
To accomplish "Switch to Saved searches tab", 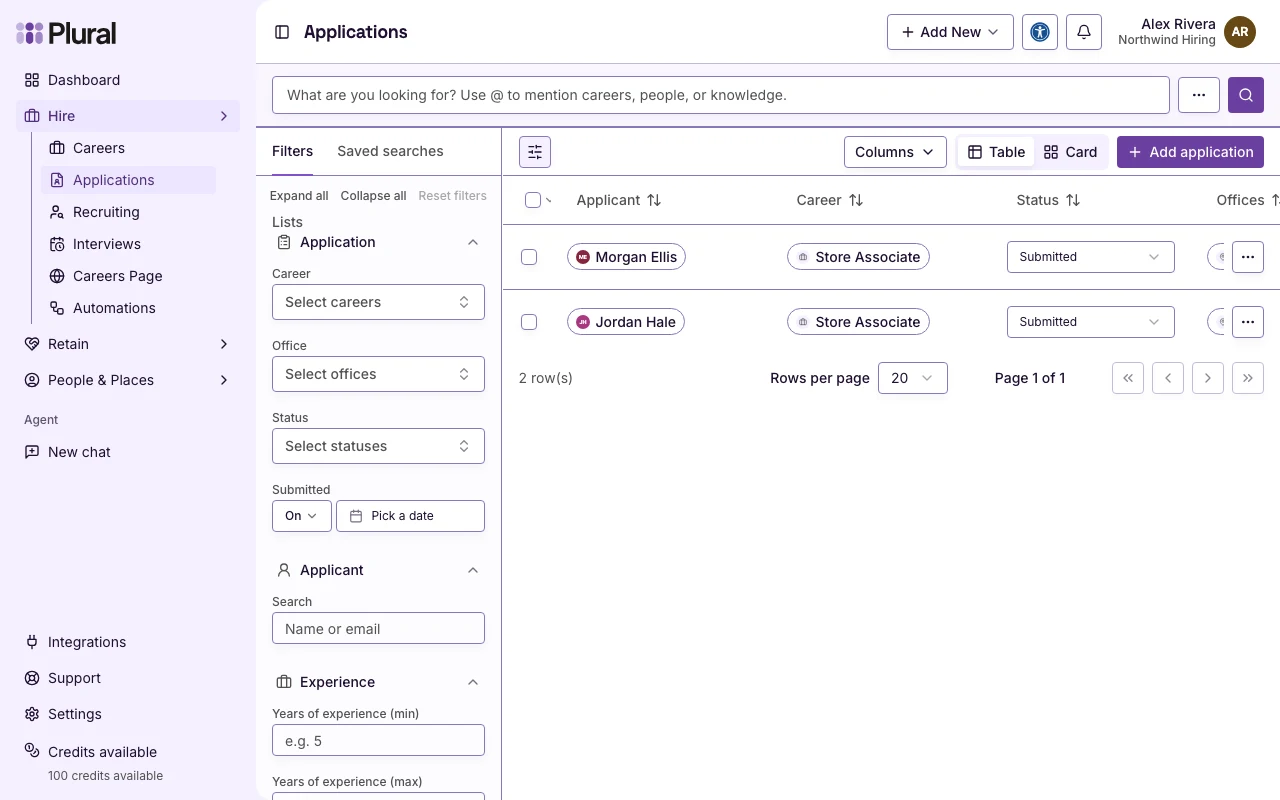I will coord(390,151).
